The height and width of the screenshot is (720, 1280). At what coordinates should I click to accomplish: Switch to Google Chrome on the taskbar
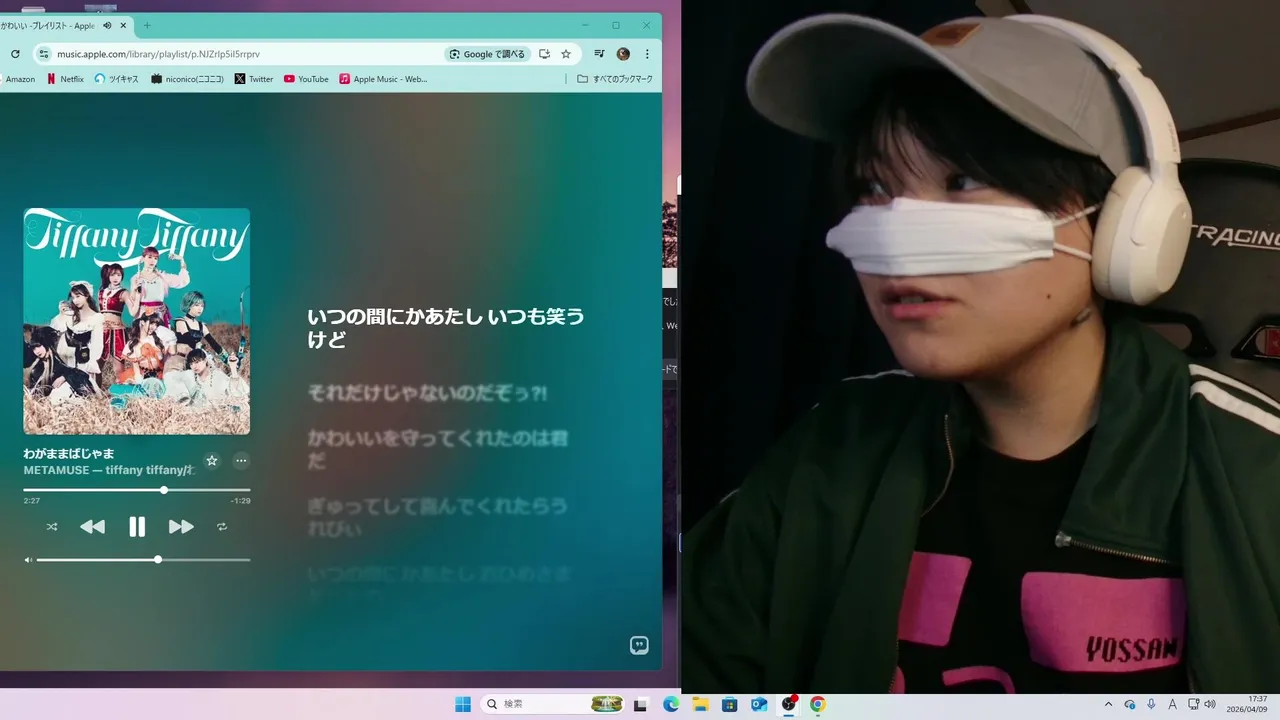point(818,704)
